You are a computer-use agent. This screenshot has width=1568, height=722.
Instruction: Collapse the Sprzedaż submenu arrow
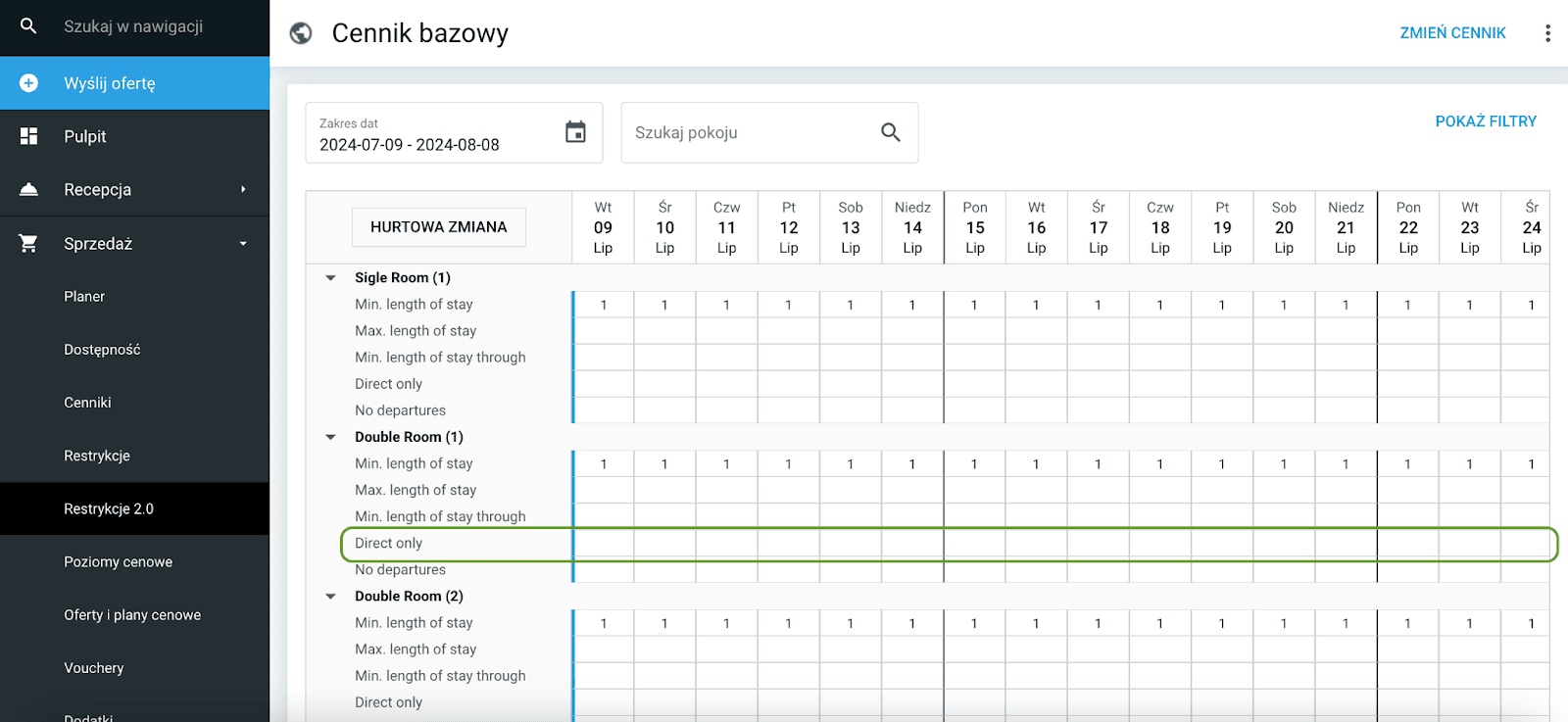[243, 243]
